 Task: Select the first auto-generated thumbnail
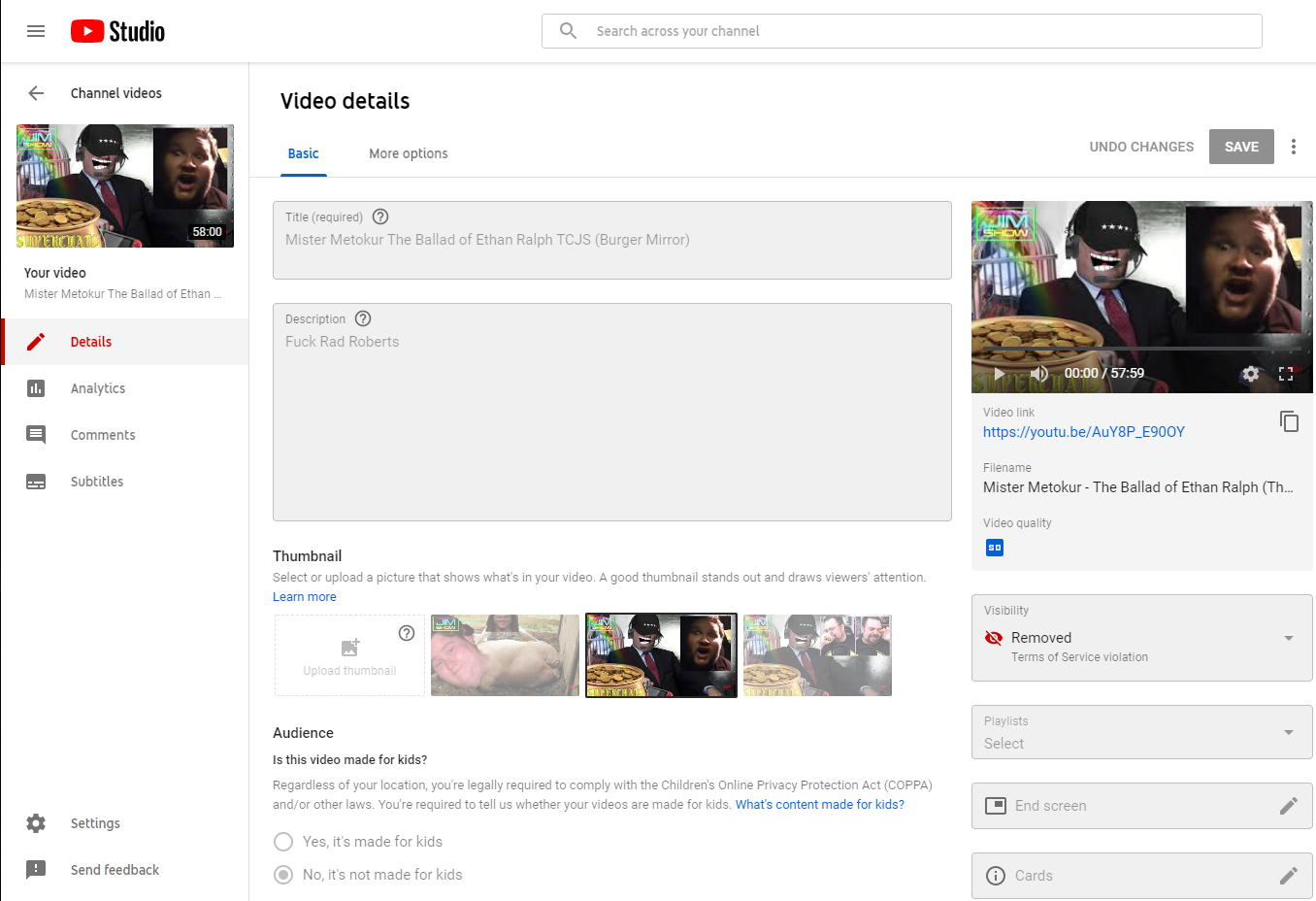click(x=505, y=655)
